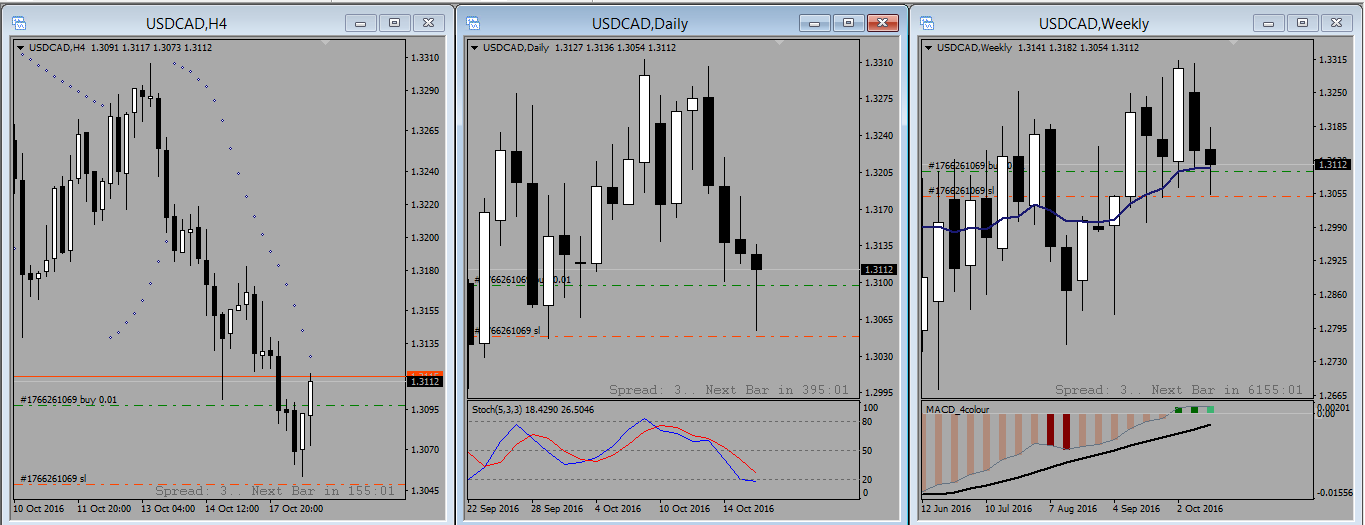This screenshot has width=1365, height=525.
Task: Restore the USDCAD,H4 chart window size
Action: (x=394, y=22)
